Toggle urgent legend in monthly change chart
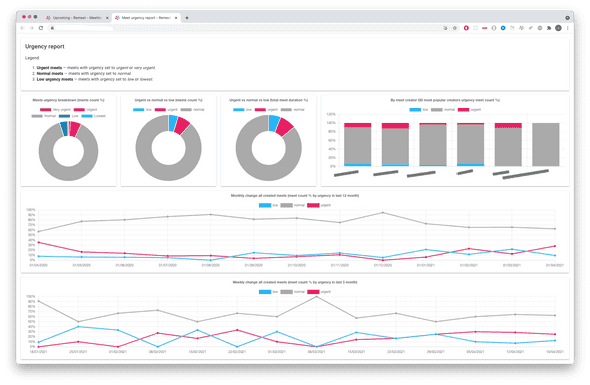The image size is (590, 385). (319, 205)
